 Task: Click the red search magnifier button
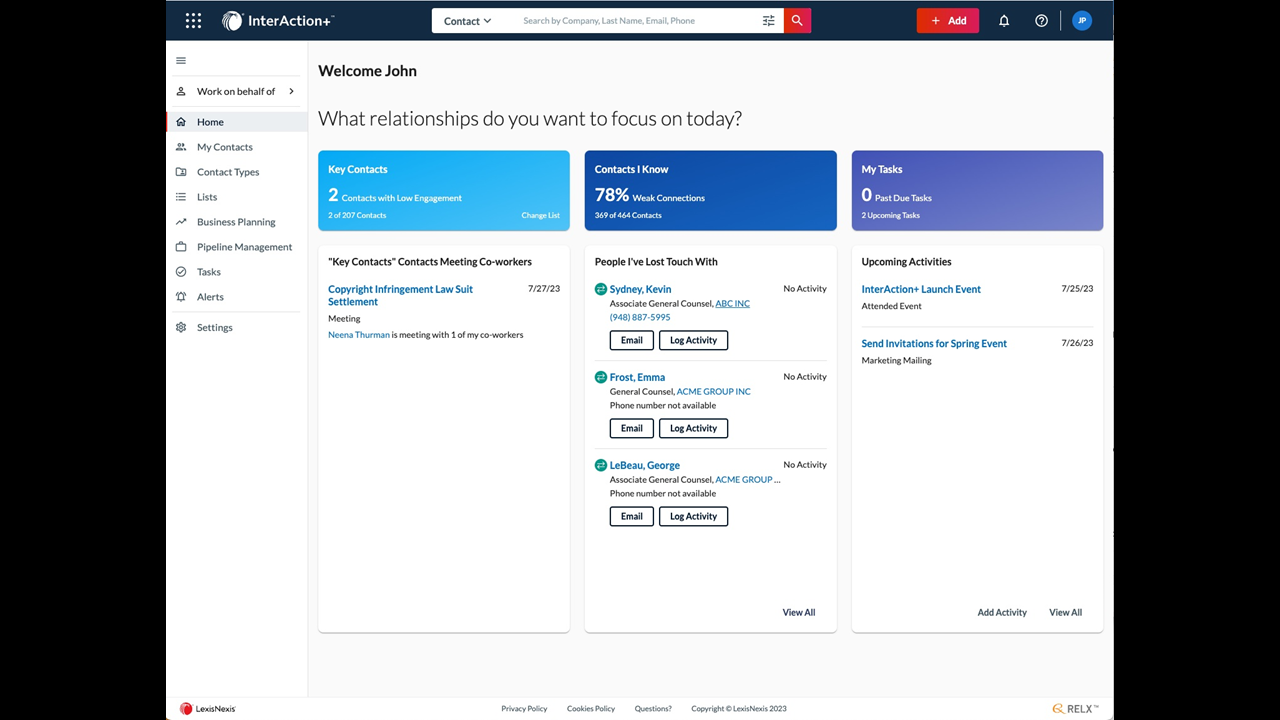(797, 20)
